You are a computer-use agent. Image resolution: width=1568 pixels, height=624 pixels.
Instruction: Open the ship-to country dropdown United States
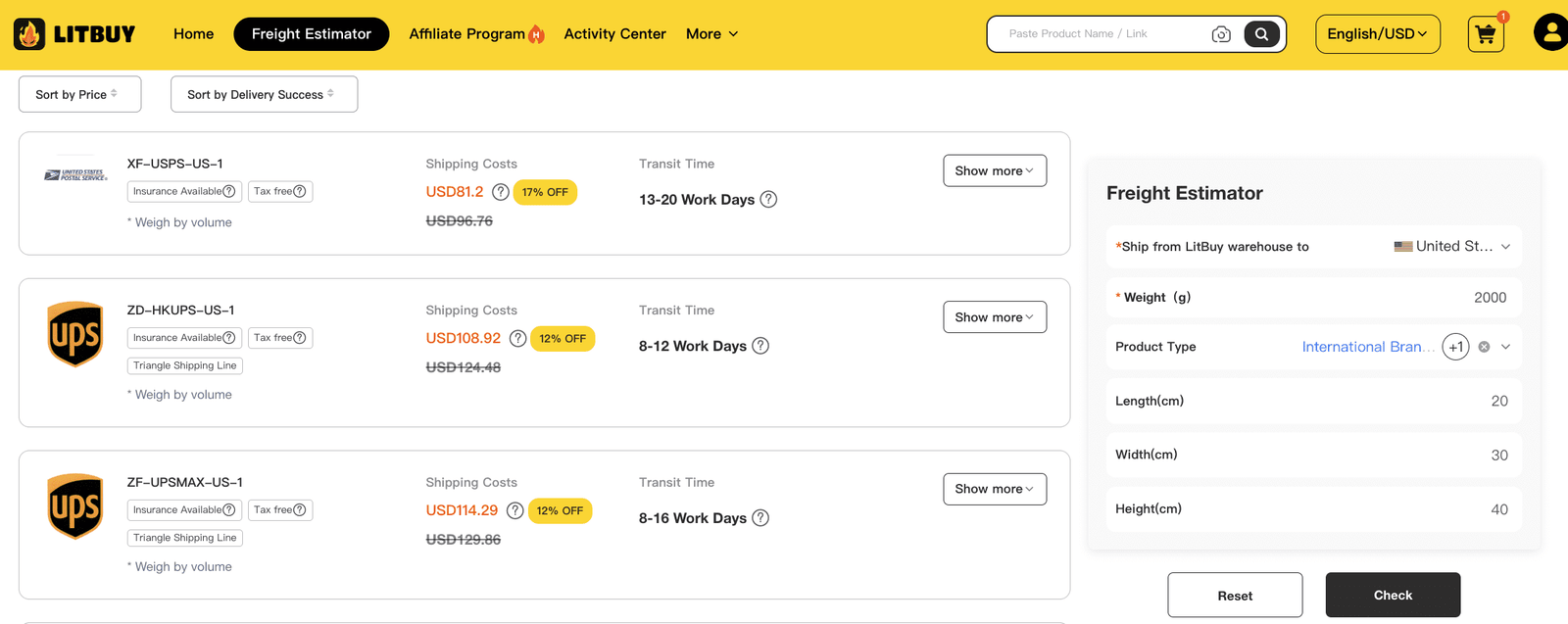coord(1452,247)
